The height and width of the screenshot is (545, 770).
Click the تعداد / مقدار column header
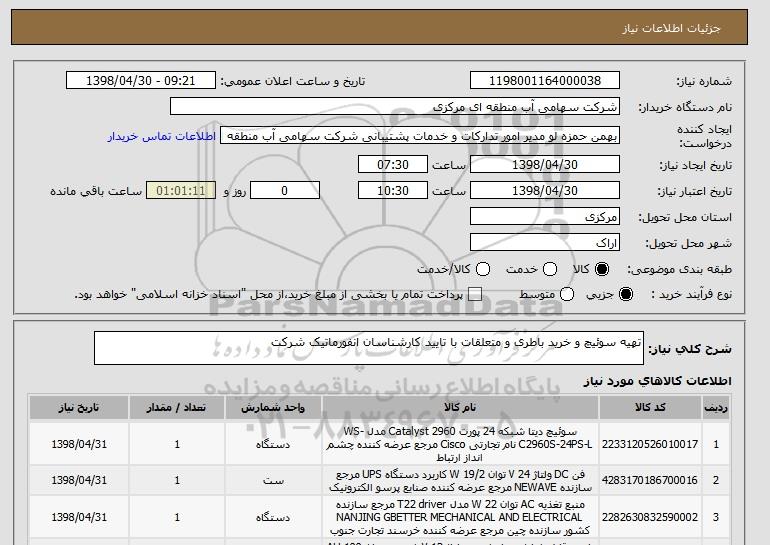tap(177, 408)
